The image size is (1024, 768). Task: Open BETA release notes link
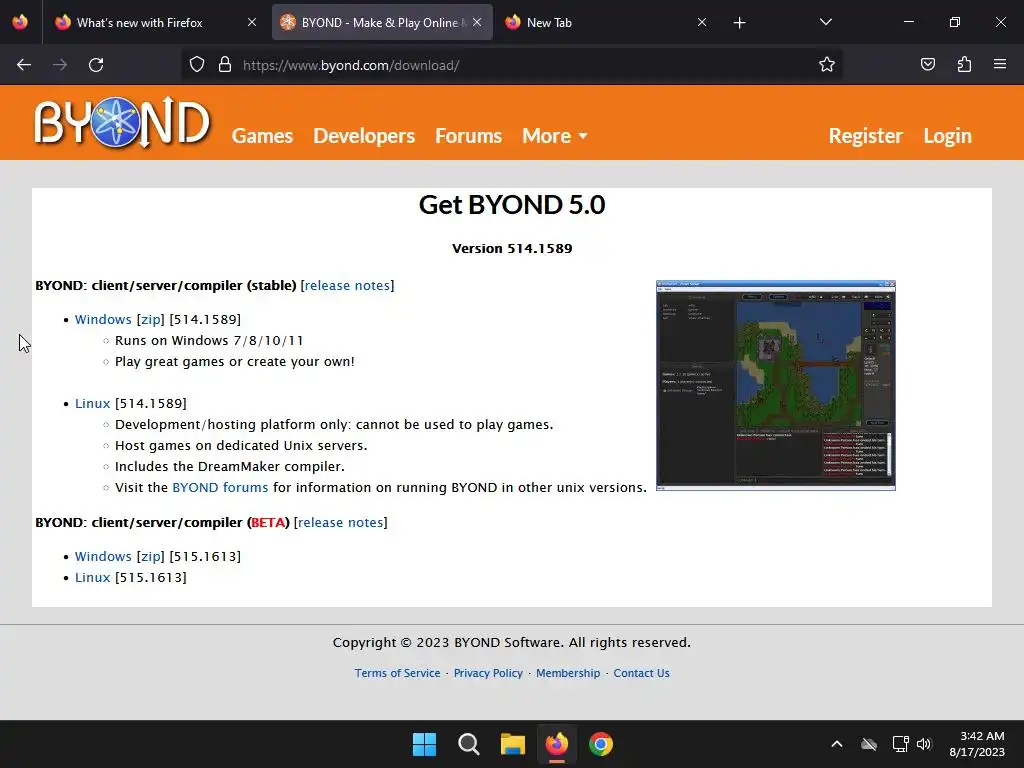[340, 522]
